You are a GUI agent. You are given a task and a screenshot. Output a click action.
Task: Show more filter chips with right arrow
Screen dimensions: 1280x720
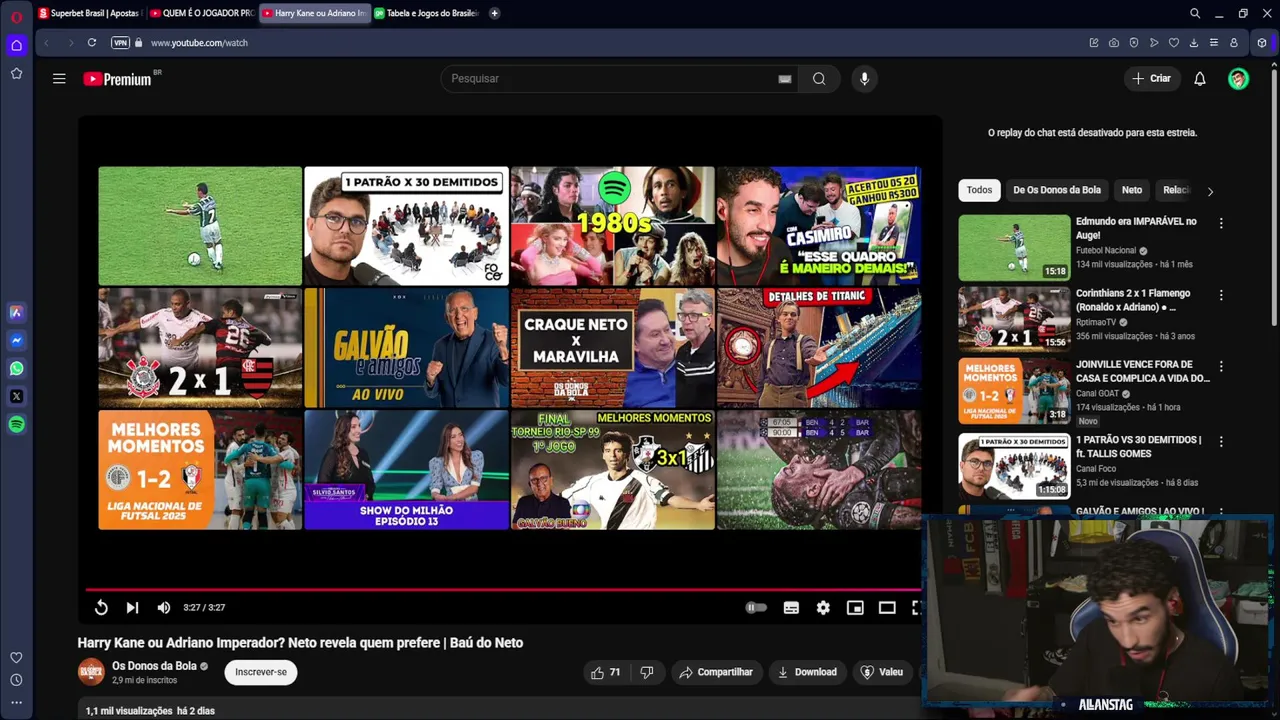click(1210, 191)
